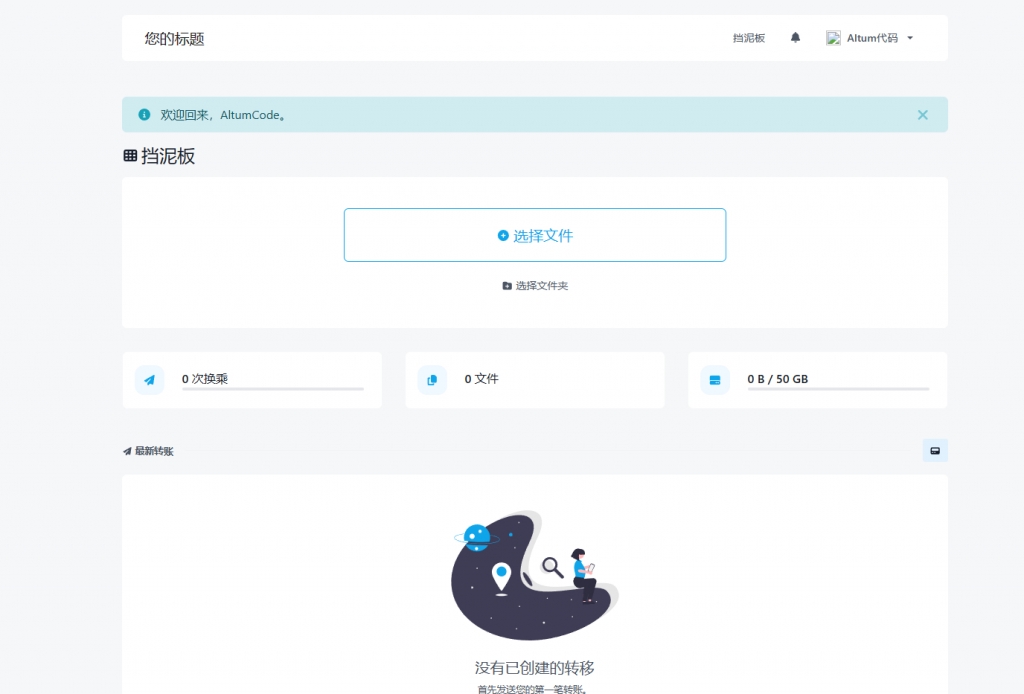Click the 0 B / 50 GB progress bar

tap(838, 389)
